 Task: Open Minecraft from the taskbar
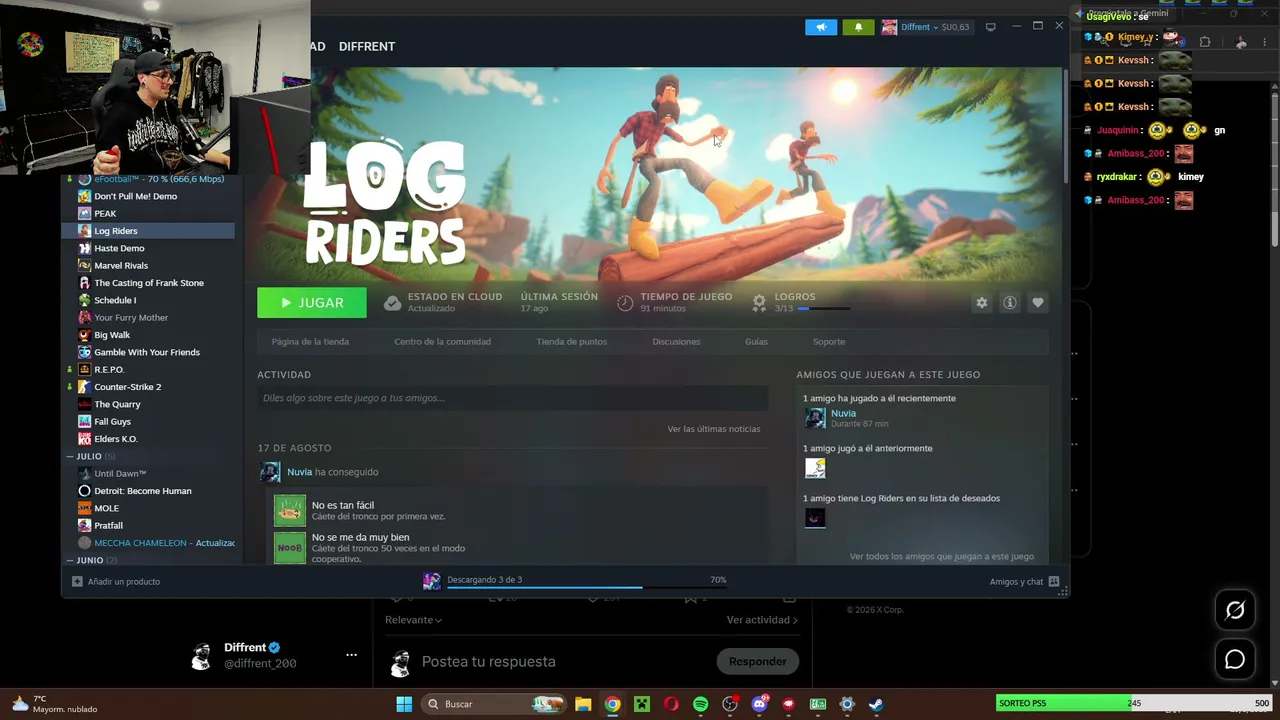pyautogui.click(x=642, y=704)
